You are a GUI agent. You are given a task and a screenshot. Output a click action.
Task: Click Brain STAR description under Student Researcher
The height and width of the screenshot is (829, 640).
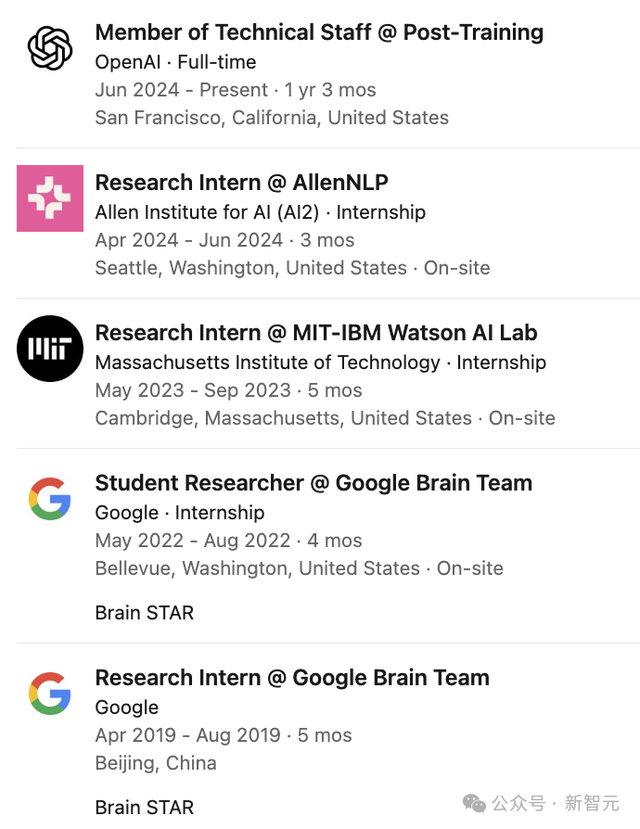[144, 613]
